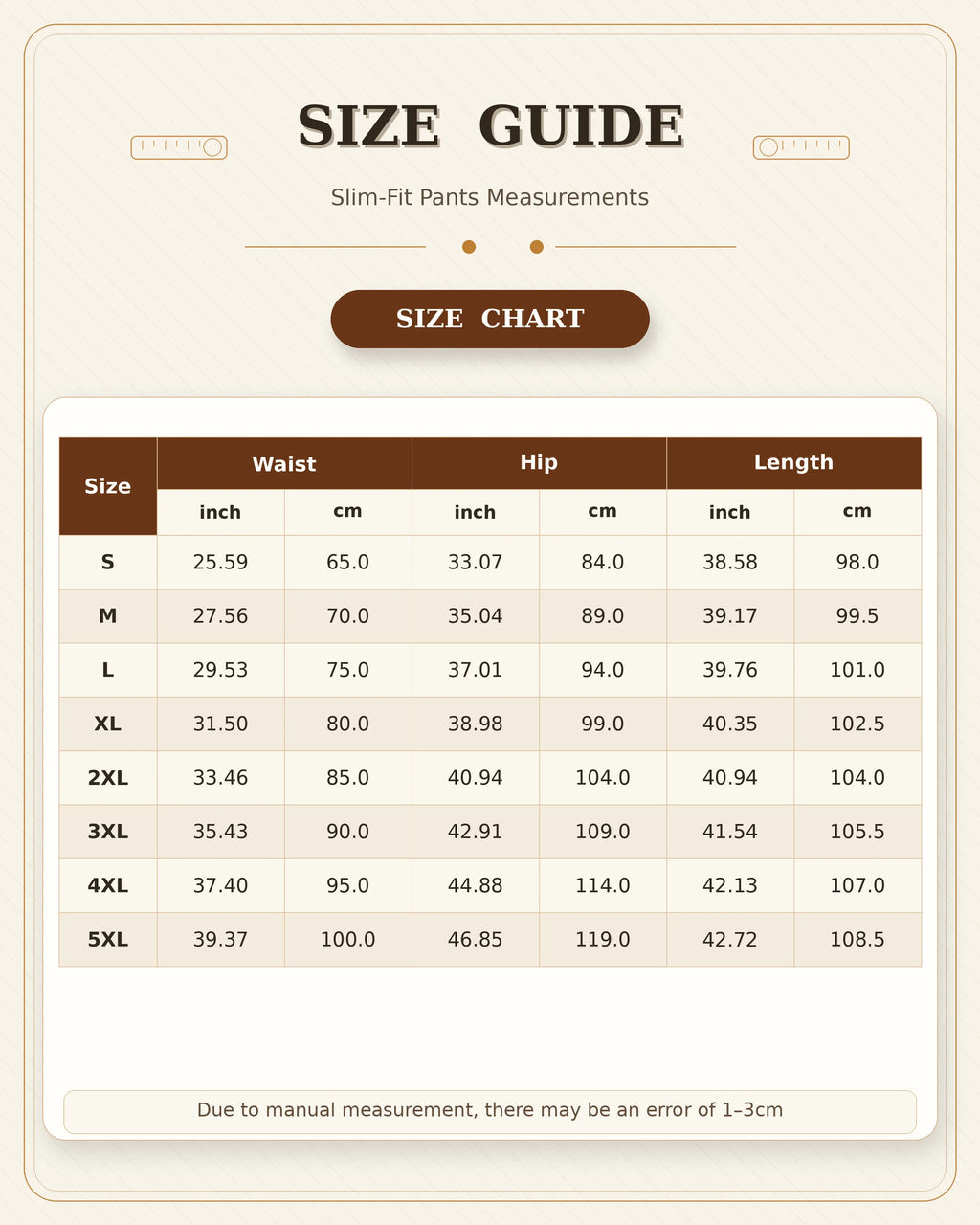Select the M size row label

coord(108,616)
